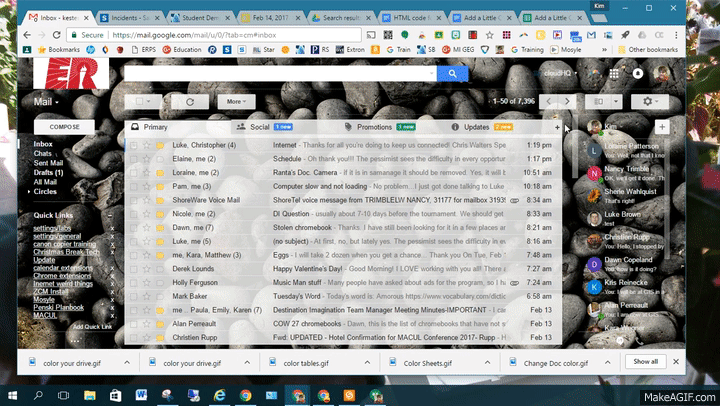
Task: Expand the Mail switcher dropdown
Action: click(46, 101)
